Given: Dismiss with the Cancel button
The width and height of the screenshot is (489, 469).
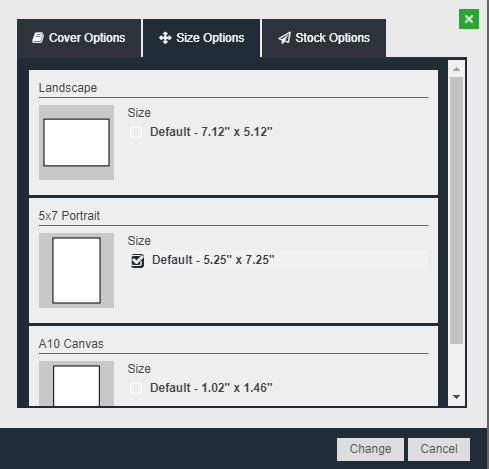Looking at the screenshot, I should pos(439,449).
